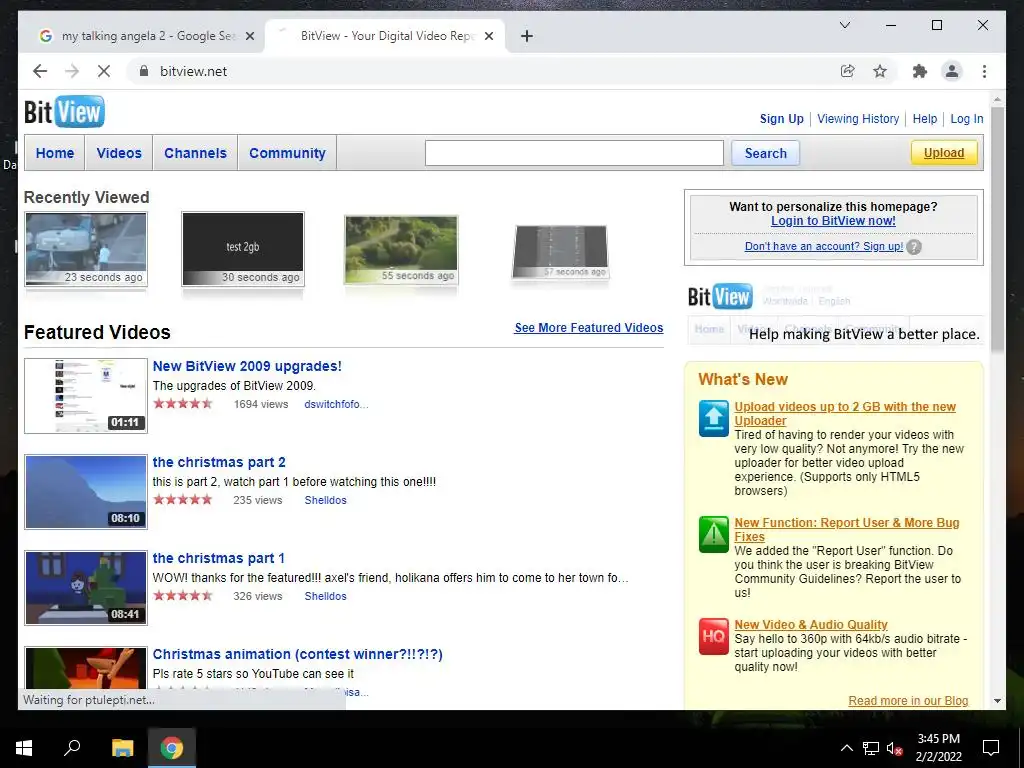
Task: Open See More Featured Videos link
Action: tap(588, 327)
